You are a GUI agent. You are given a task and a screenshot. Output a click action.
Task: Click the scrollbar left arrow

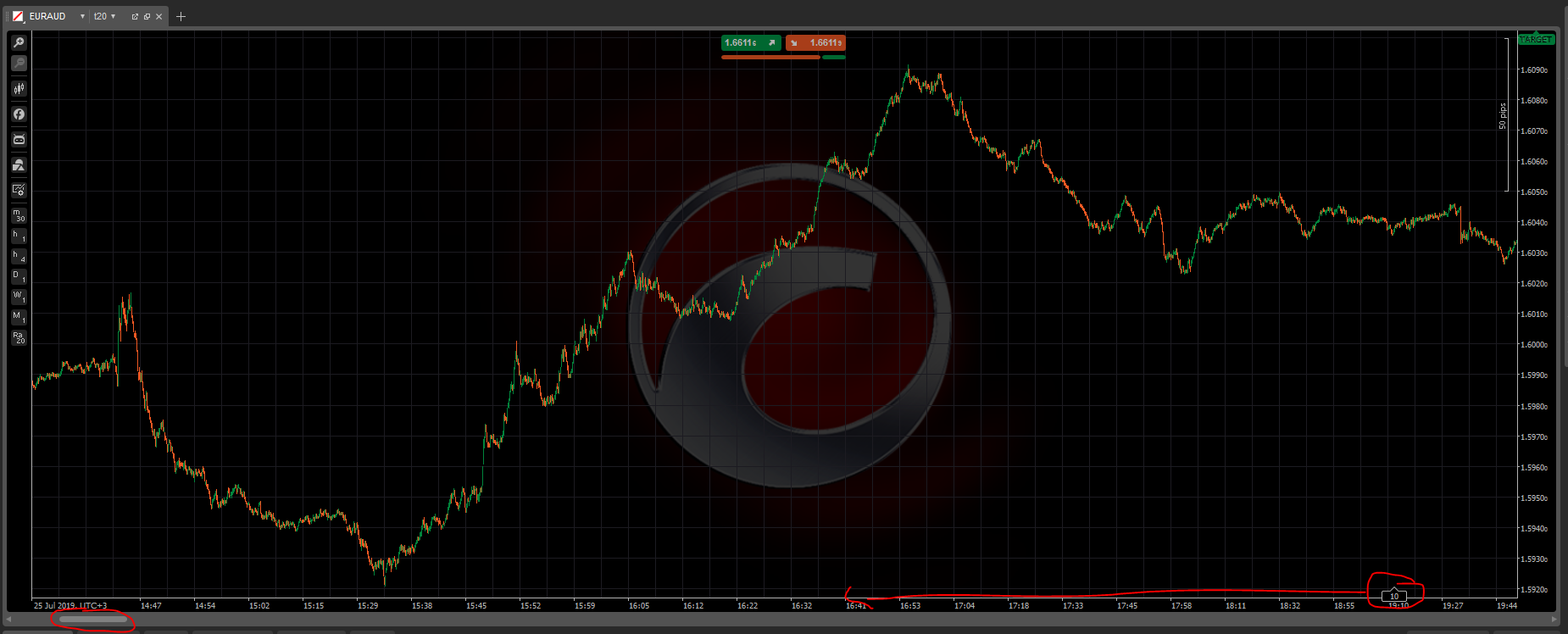tap(10, 620)
